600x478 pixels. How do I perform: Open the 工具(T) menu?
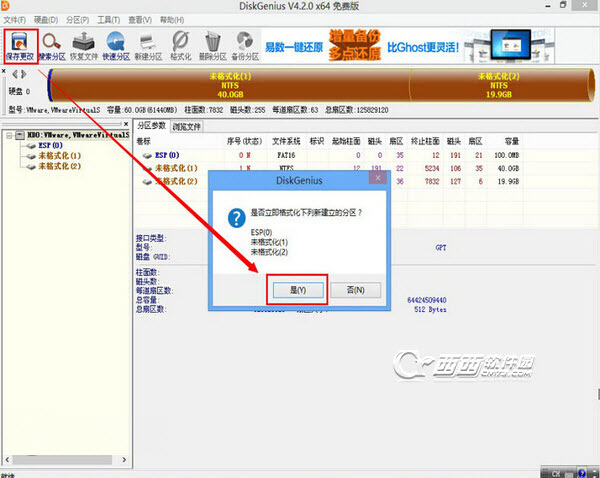(109, 20)
